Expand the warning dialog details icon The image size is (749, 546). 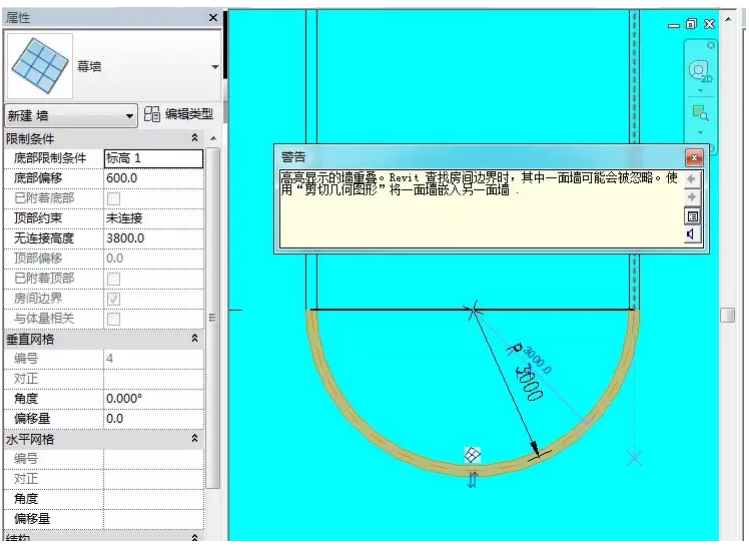(692, 216)
